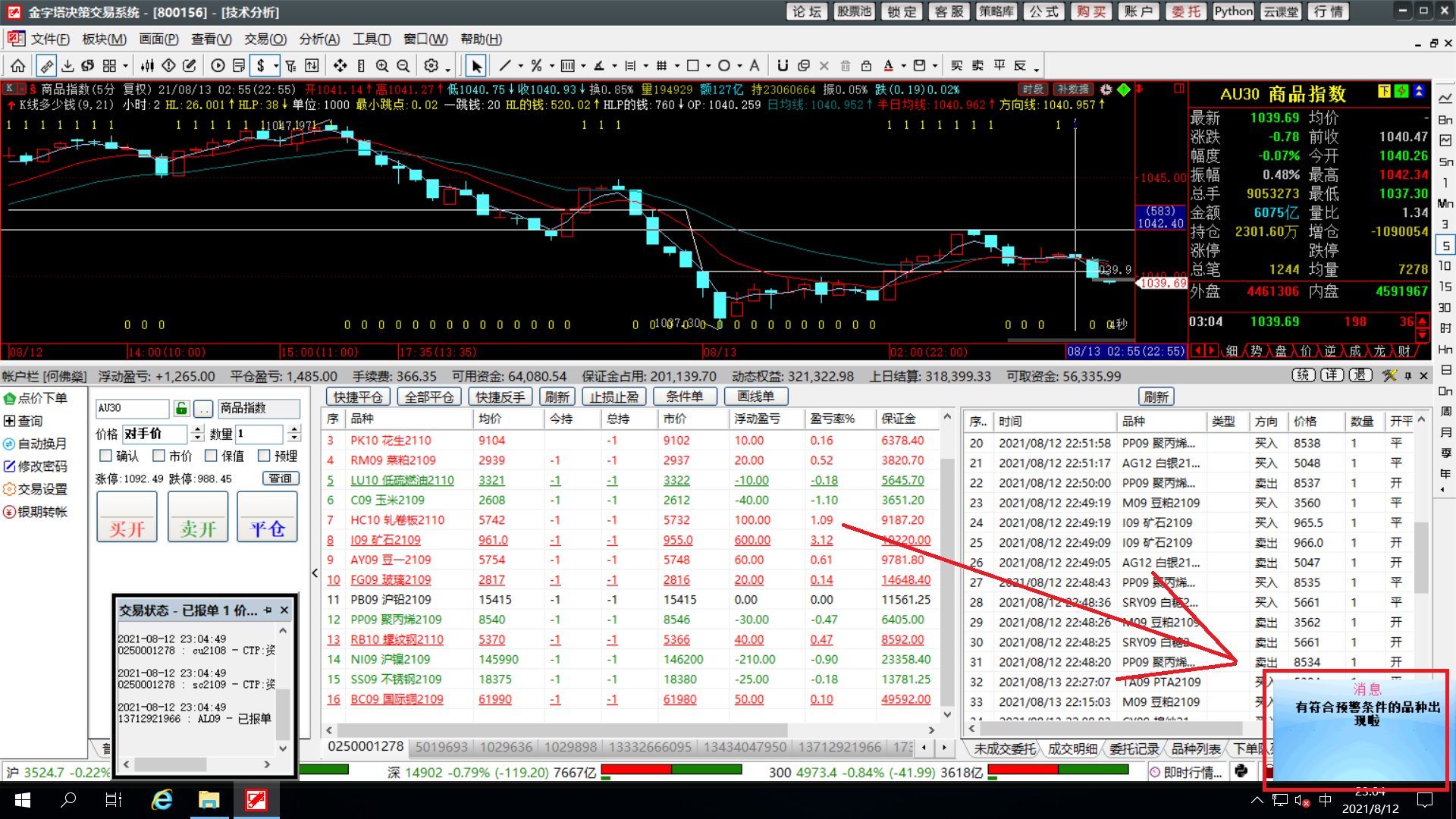
Task: Open the 论坛 top bar button
Action: [807, 11]
